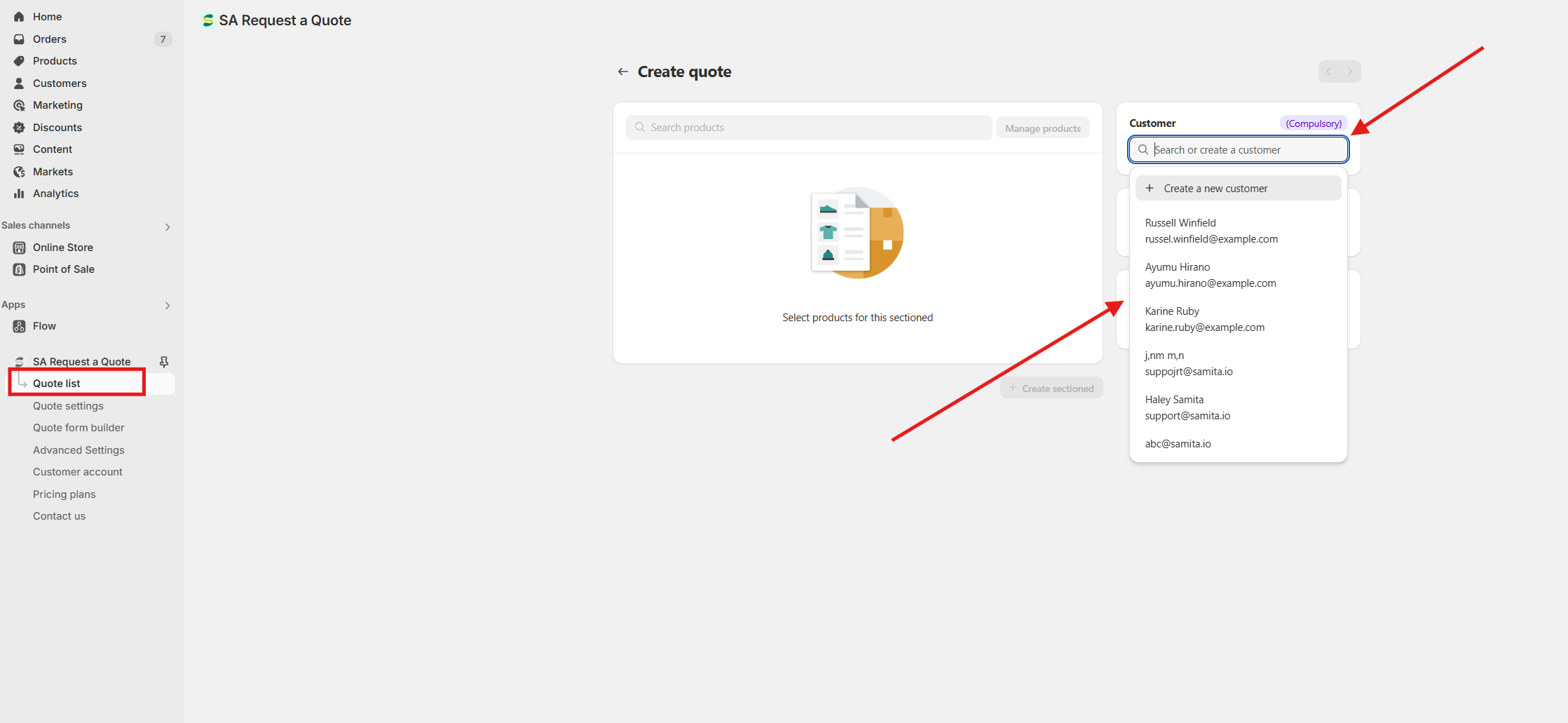Click the Markets globe icon

19,172
